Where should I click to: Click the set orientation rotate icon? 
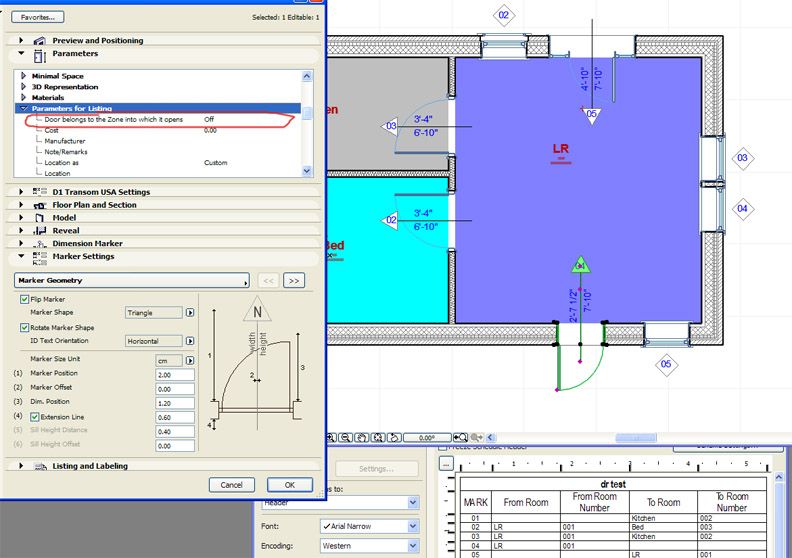click(x=394, y=437)
